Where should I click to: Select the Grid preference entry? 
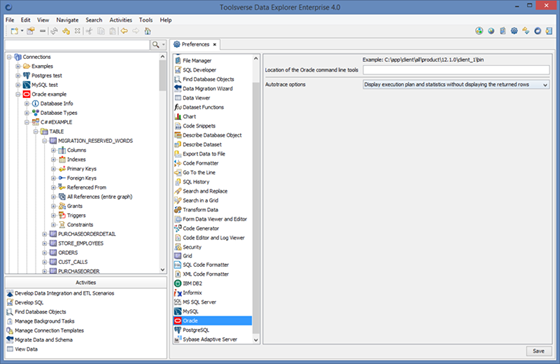[188, 256]
